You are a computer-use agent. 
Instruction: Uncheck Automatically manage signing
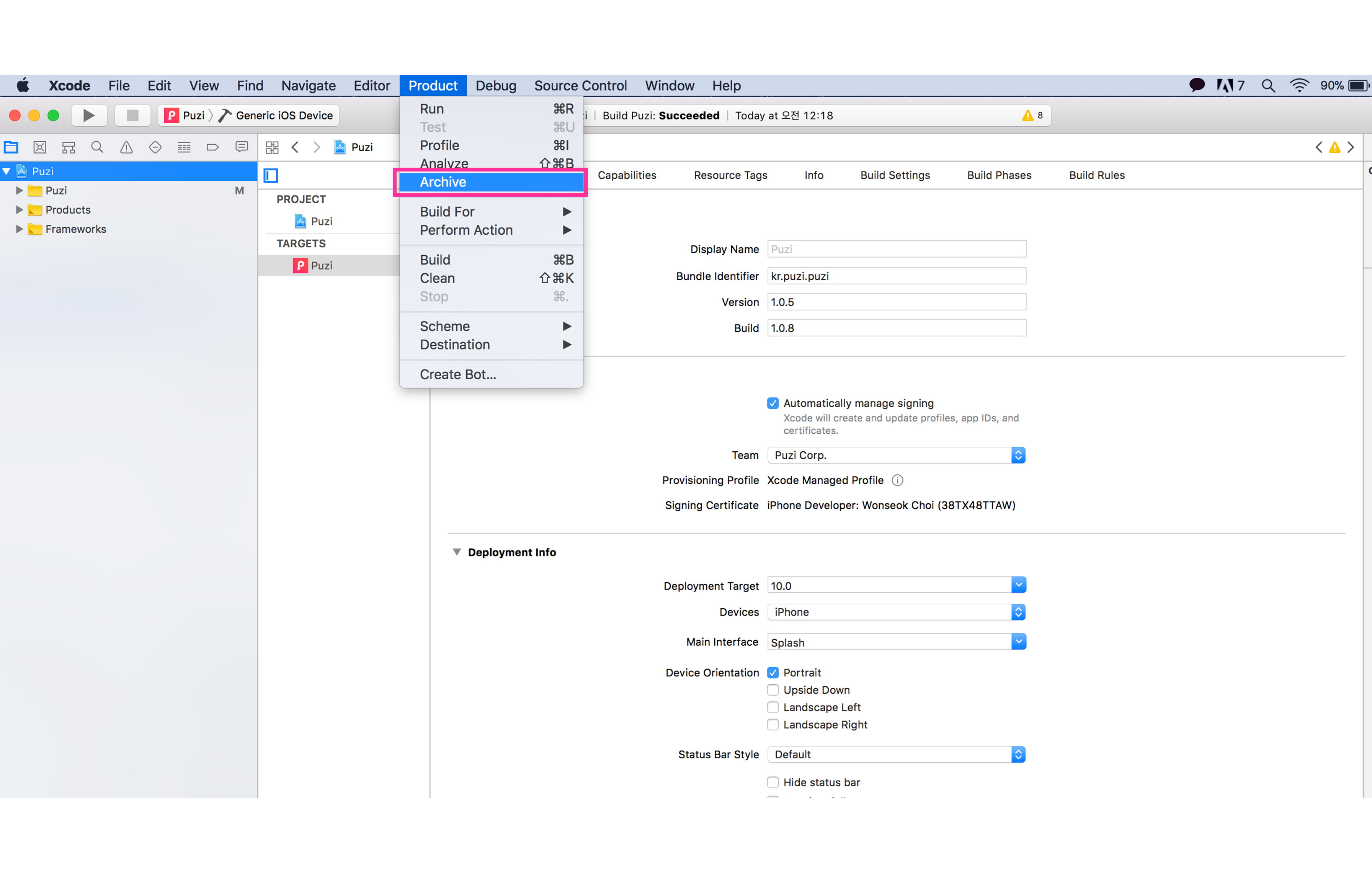773,403
